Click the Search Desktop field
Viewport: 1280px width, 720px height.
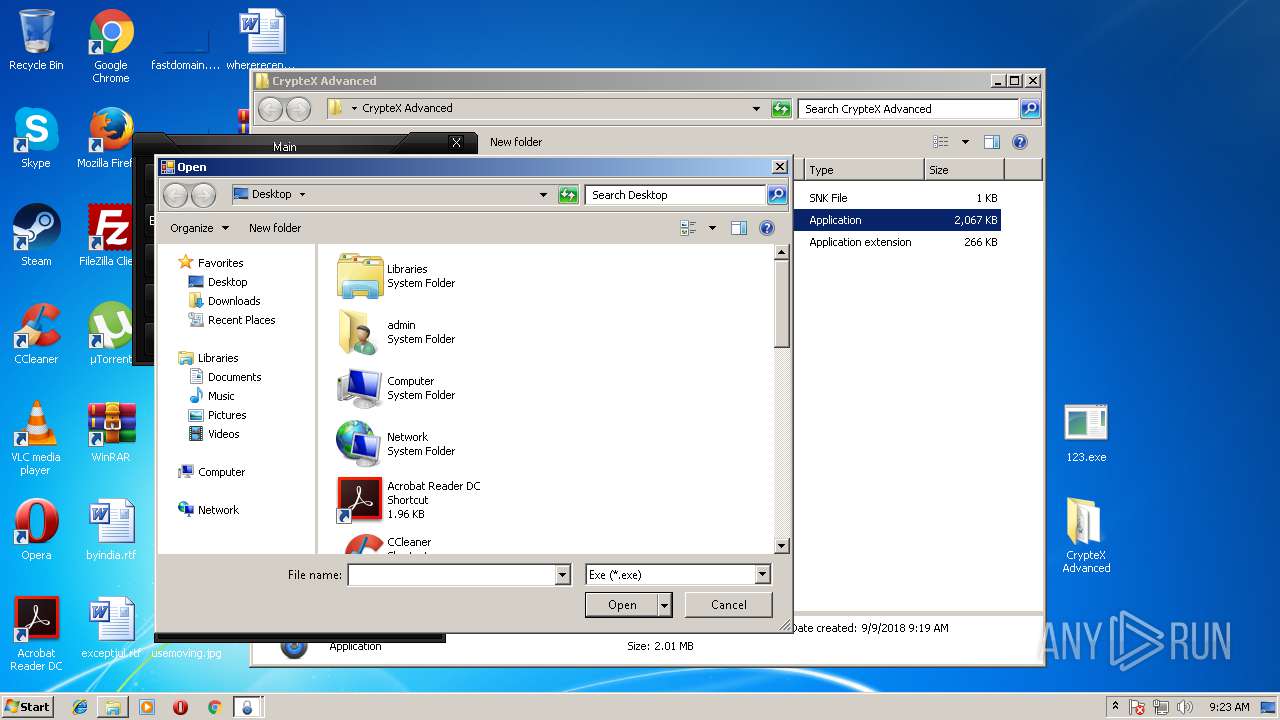coord(676,195)
